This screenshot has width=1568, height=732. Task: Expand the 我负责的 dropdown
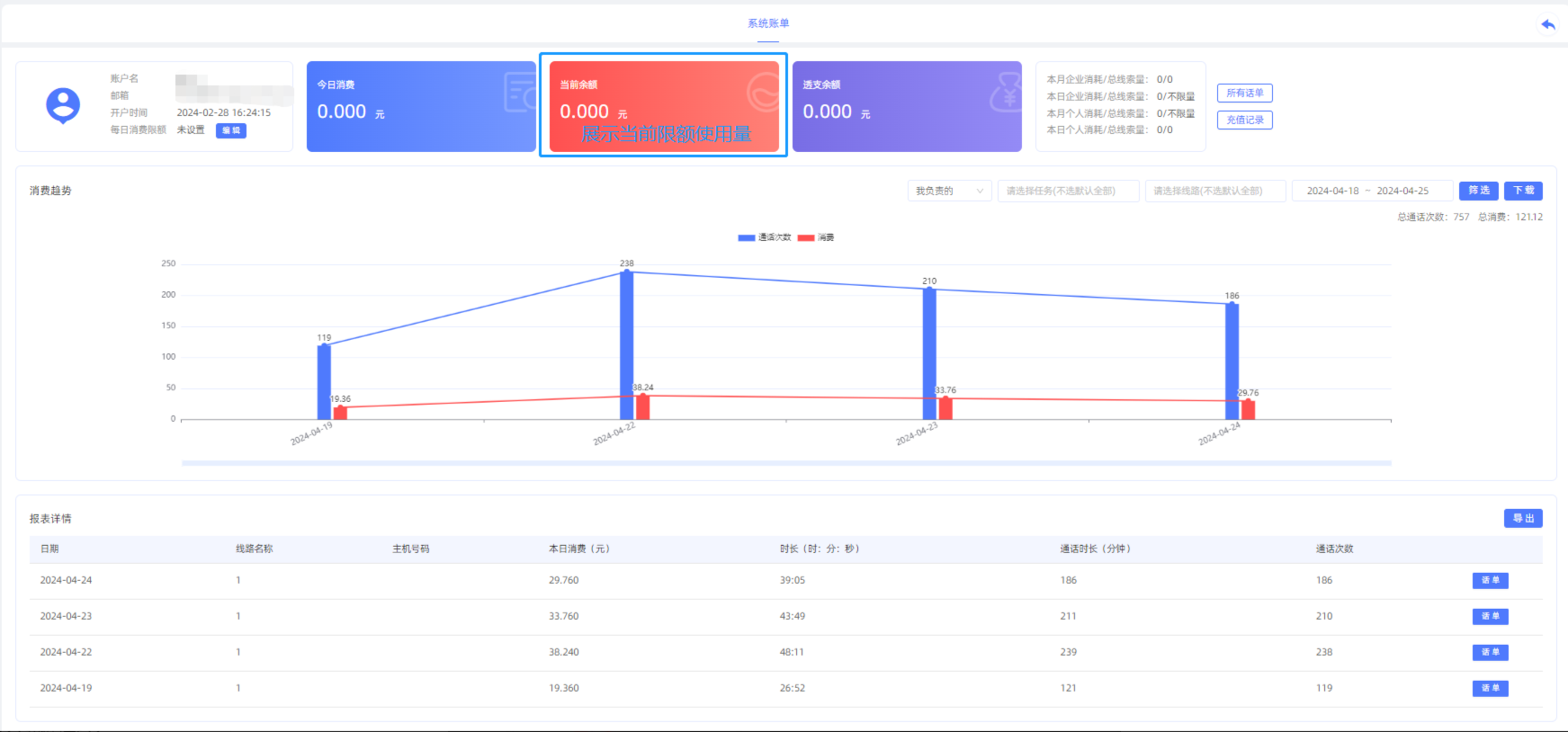click(x=949, y=191)
